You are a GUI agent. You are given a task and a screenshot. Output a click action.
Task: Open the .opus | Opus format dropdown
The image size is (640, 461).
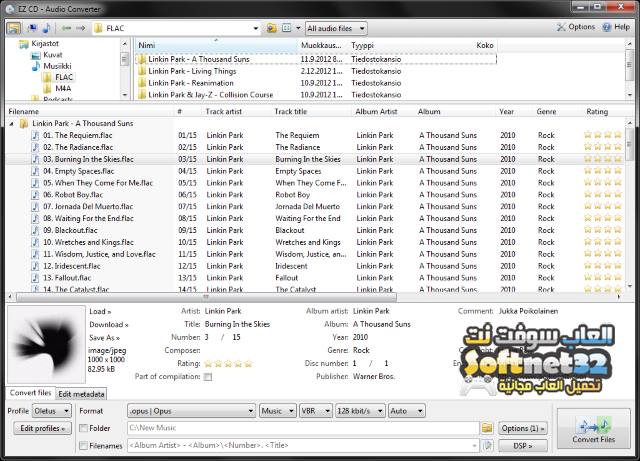(191, 411)
